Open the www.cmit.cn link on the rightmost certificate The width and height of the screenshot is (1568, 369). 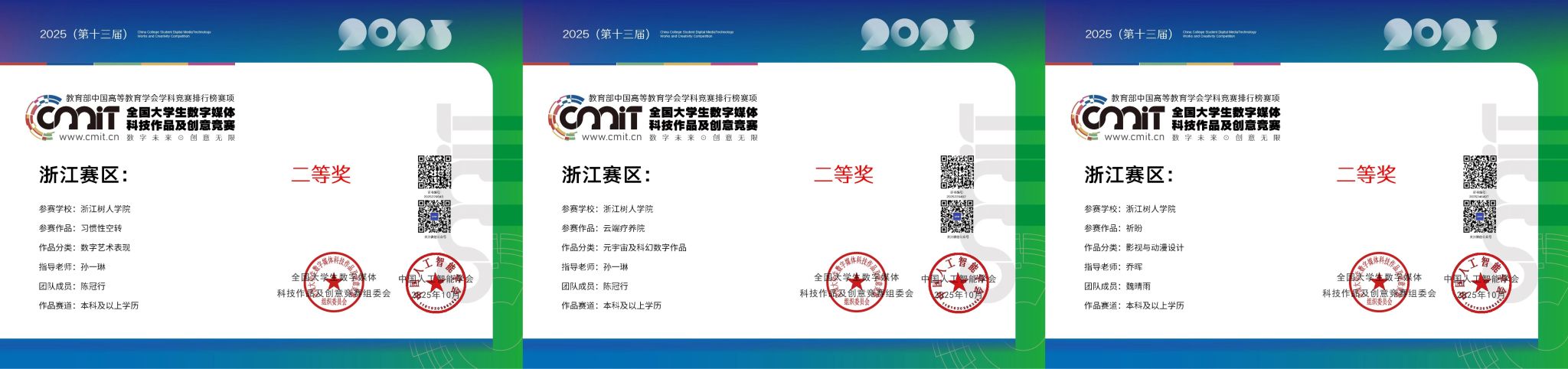(1134, 138)
